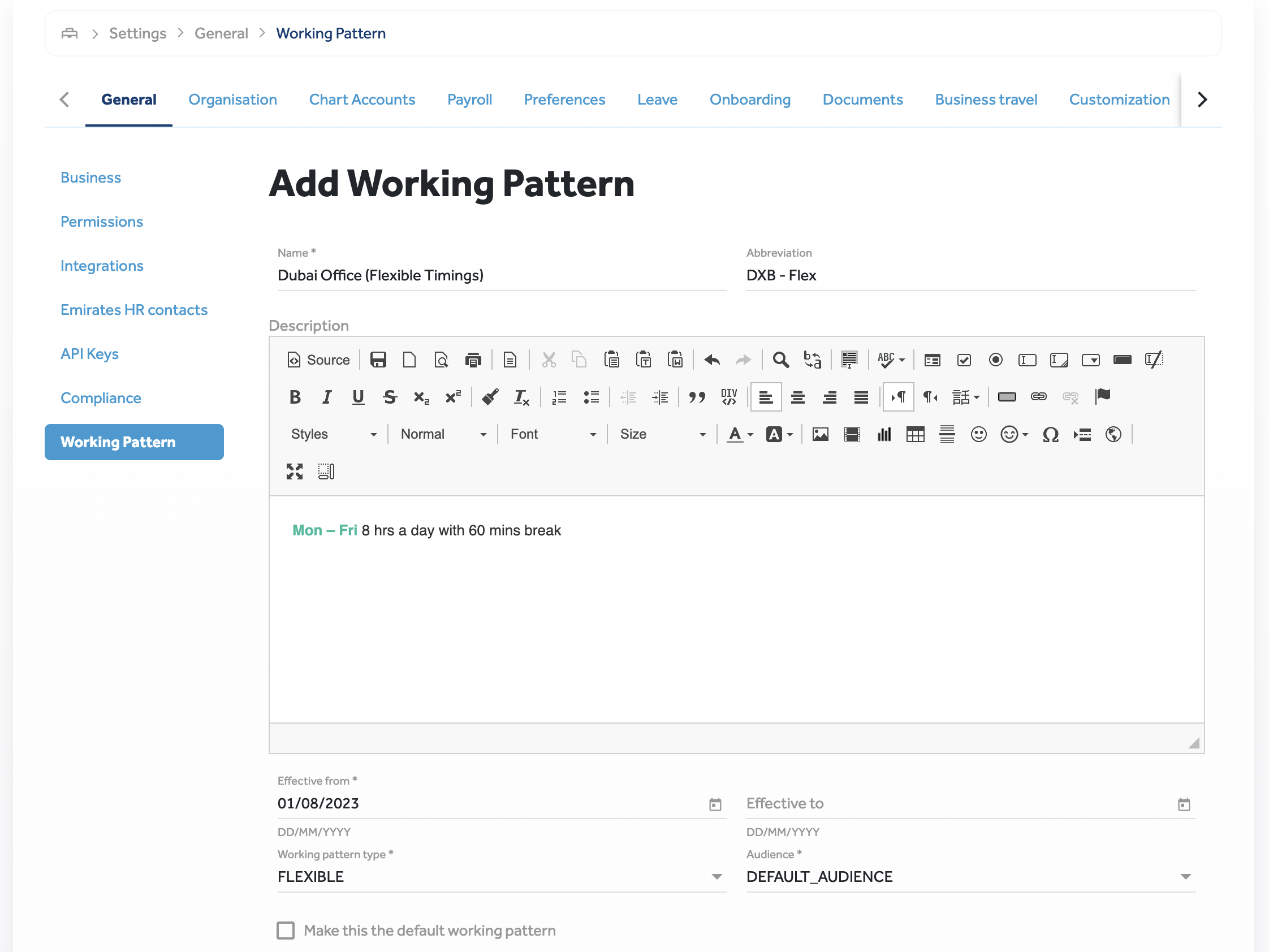Switch to the Payroll tab
Image resolution: width=1269 pixels, height=952 pixels.
[469, 99]
